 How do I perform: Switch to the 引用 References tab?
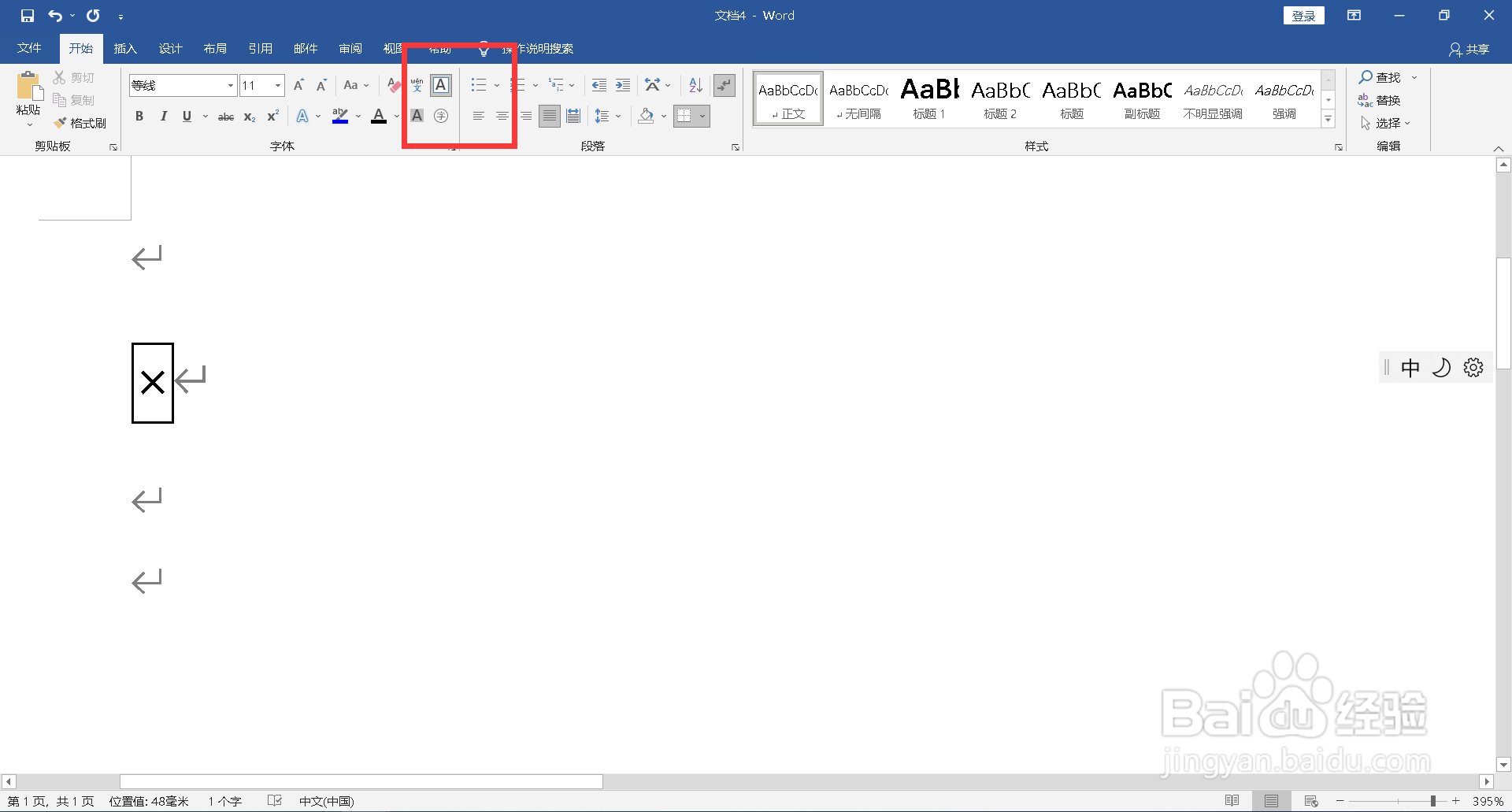[x=260, y=49]
